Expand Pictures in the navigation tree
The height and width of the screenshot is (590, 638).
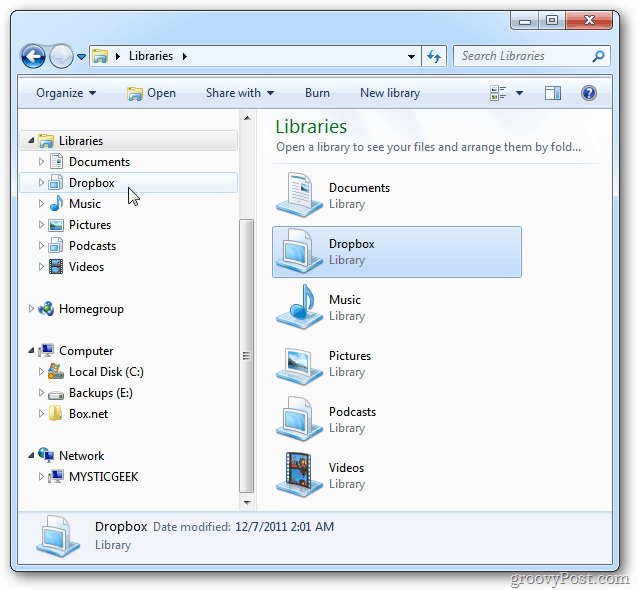tap(41, 225)
